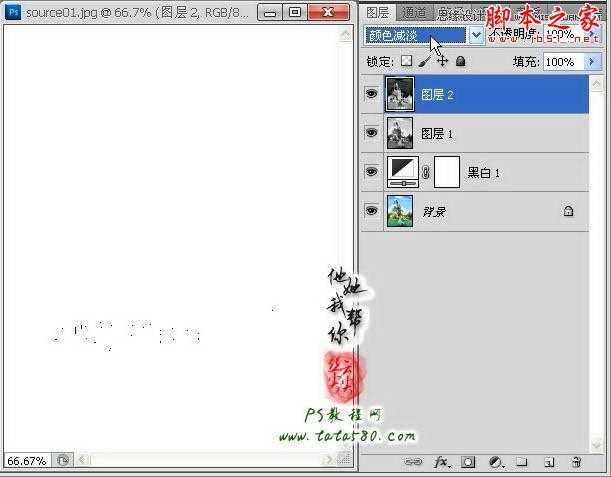The width and height of the screenshot is (611, 477).
Task: Create new fill or adjustment layer
Action: (x=495, y=462)
